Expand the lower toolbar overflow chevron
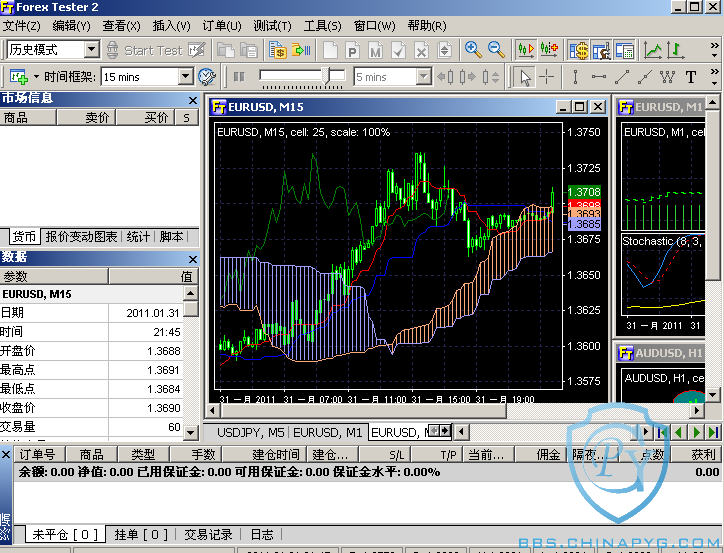Viewport: 724px width, 553px height. pyautogui.click(x=714, y=77)
